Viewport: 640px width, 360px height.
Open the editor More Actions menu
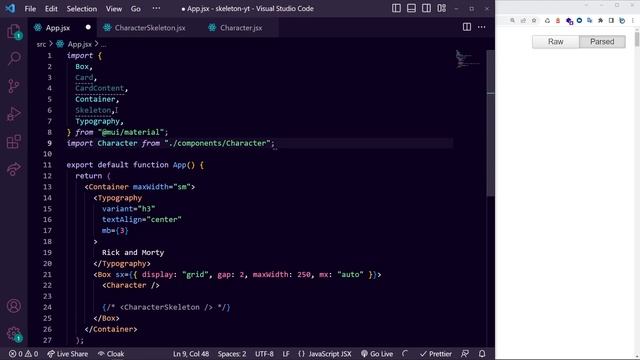coord(482,27)
